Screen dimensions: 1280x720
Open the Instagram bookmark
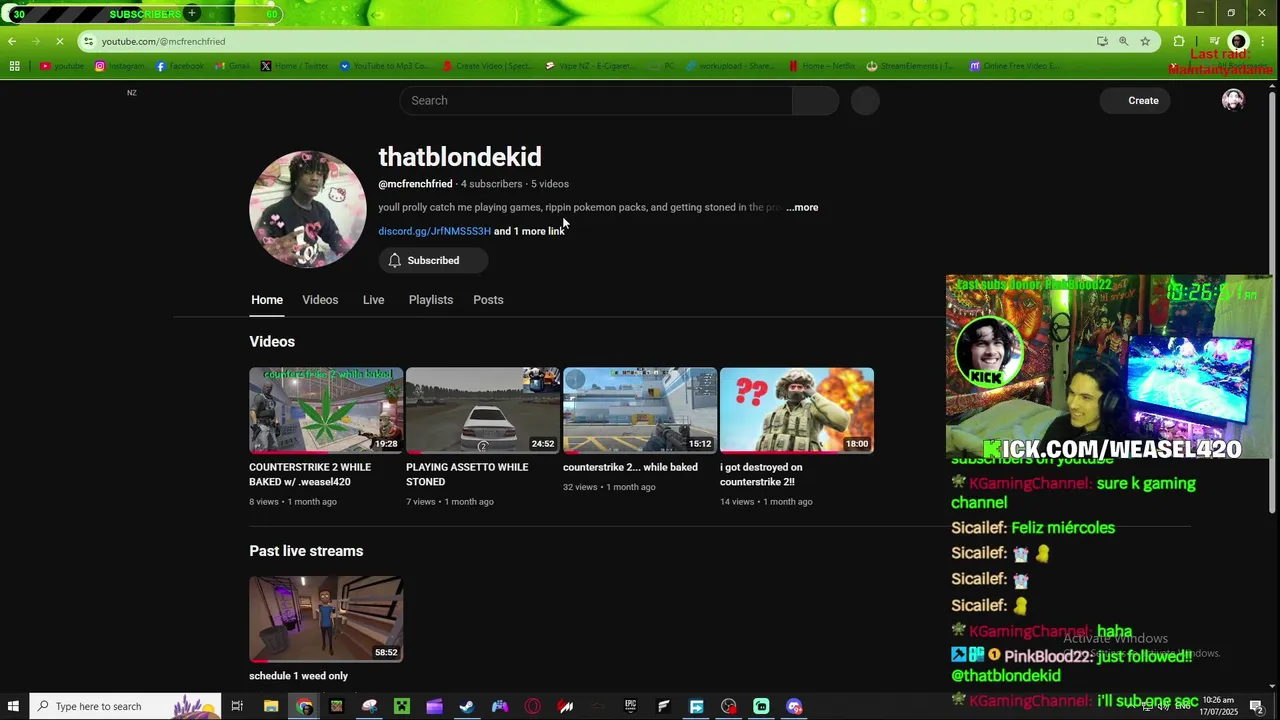[120, 66]
